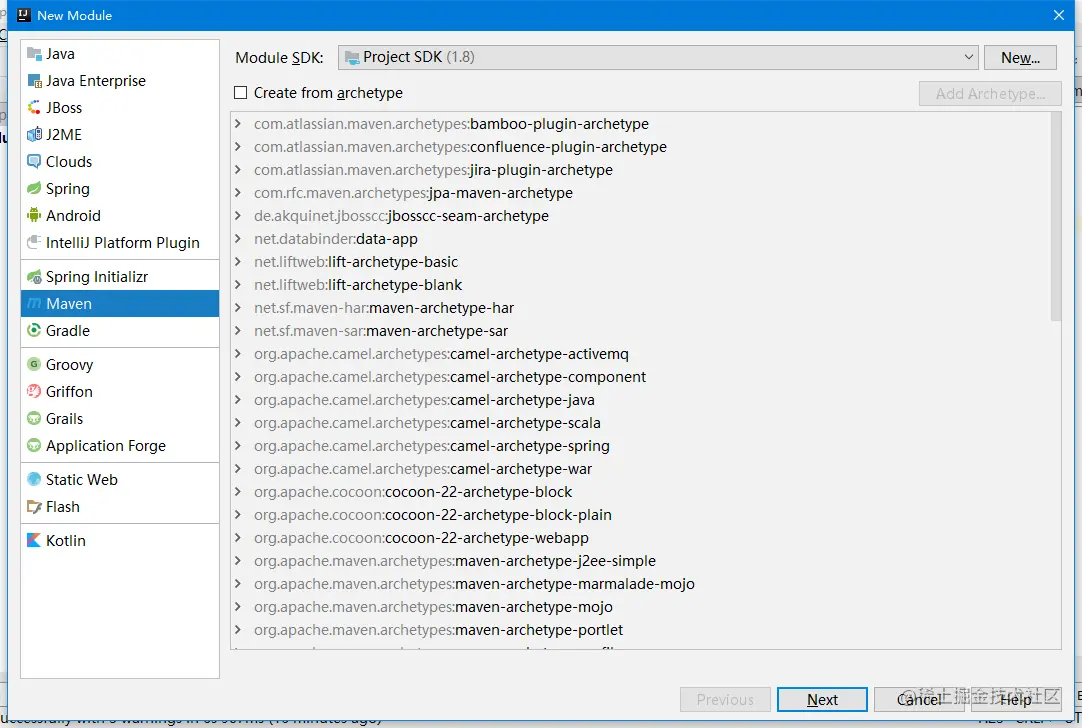1082x728 pixels.
Task: Enable Create from archetype checkbox
Action: (240, 92)
